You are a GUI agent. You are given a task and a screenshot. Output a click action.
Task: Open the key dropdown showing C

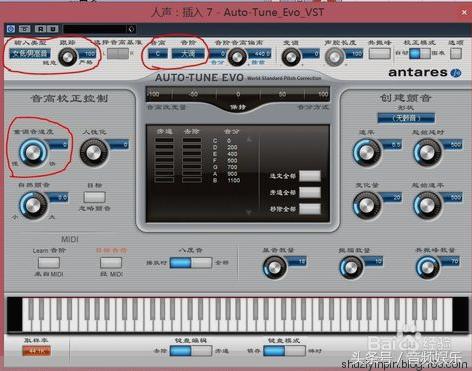coord(158,53)
